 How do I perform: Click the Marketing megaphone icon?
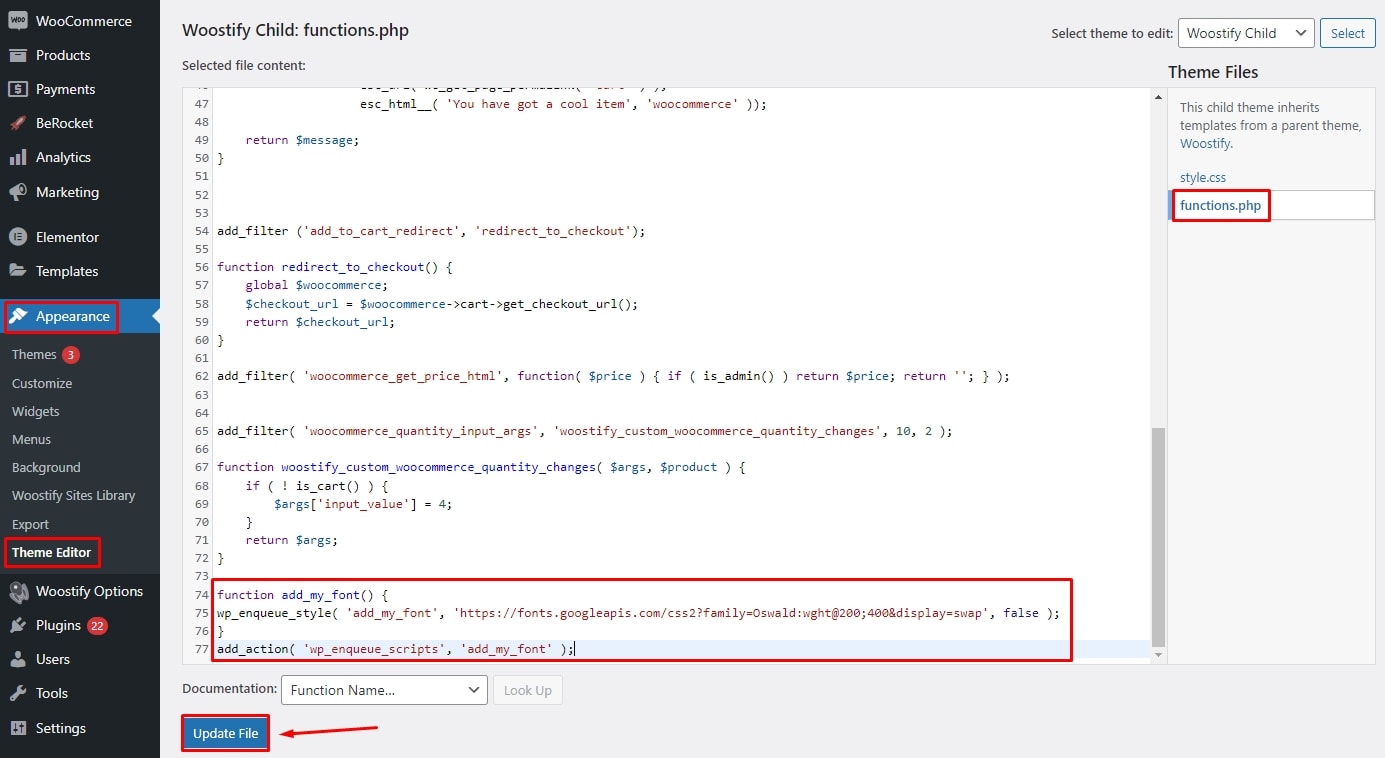pyautogui.click(x=18, y=192)
